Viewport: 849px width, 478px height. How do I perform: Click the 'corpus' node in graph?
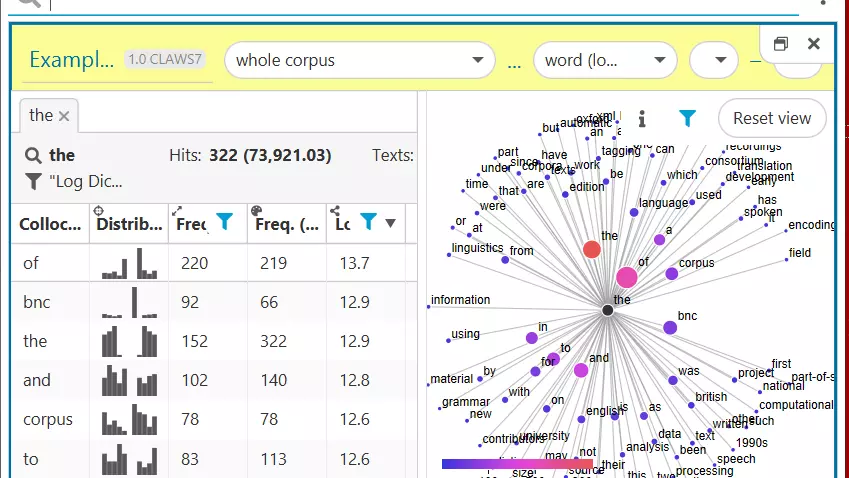click(x=672, y=273)
